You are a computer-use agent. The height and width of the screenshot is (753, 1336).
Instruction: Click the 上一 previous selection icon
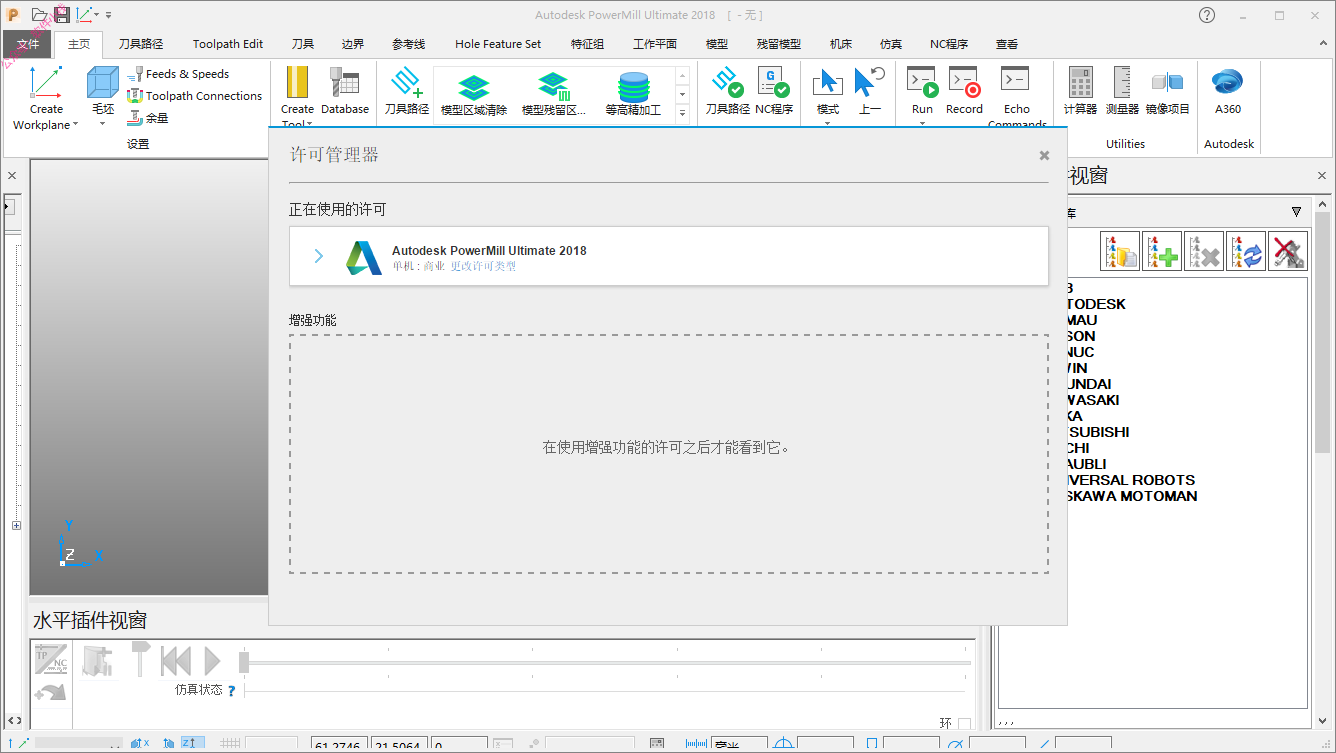[870, 84]
